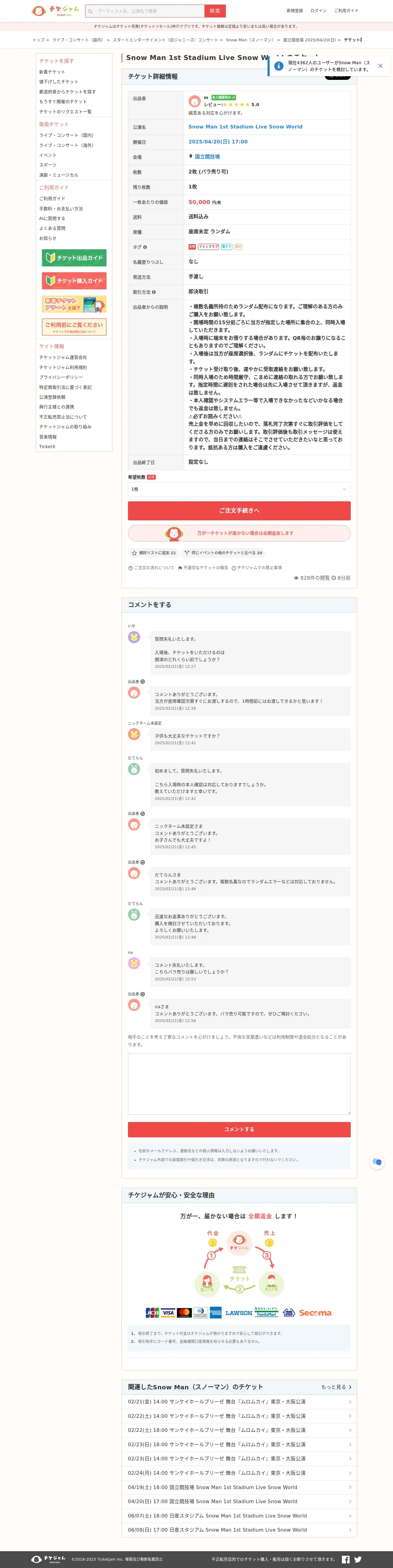Click the comment text area
The width and height of the screenshot is (393, 1568).
coord(239,1083)
